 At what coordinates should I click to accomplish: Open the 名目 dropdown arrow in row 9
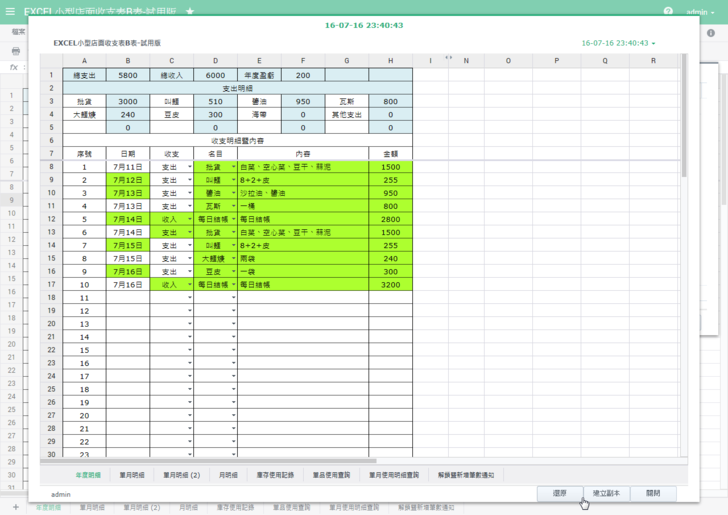coord(234,180)
